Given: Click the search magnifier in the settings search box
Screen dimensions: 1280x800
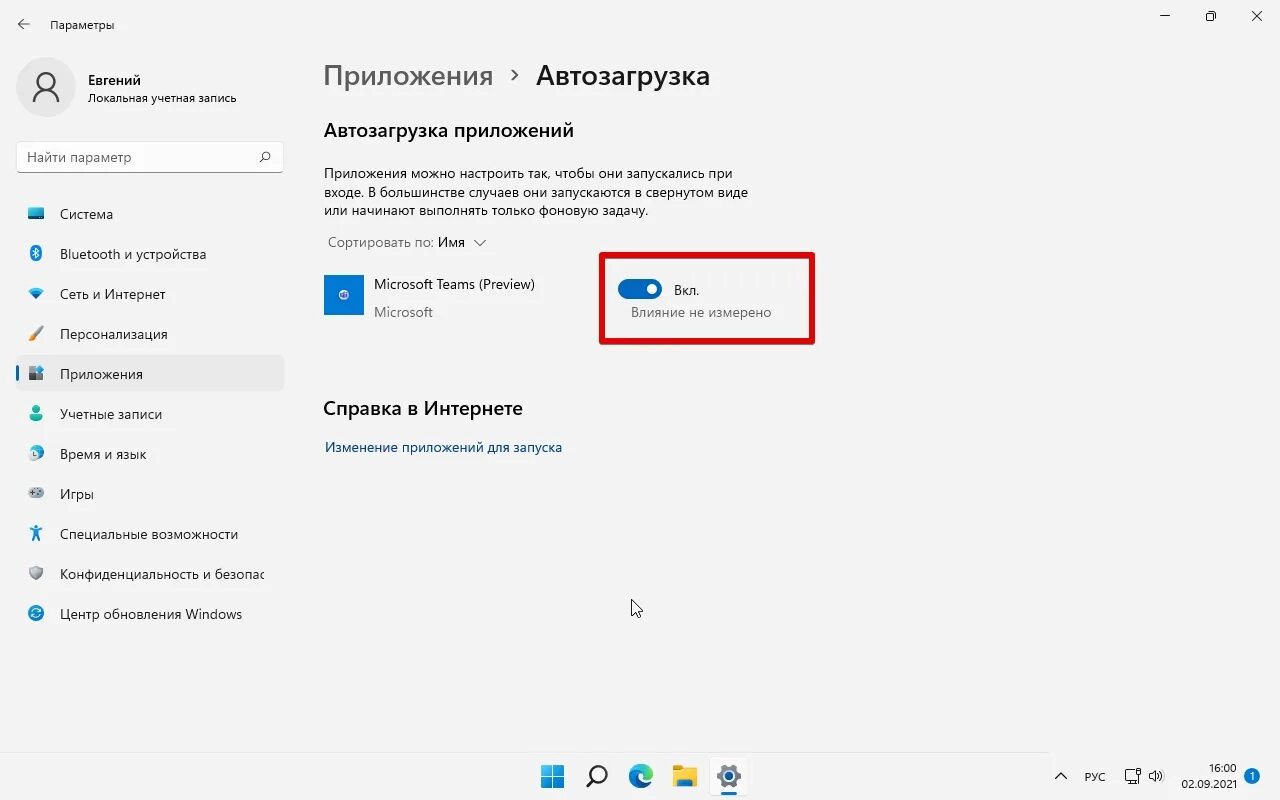Looking at the screenshot, I should (x=265, y=157).
